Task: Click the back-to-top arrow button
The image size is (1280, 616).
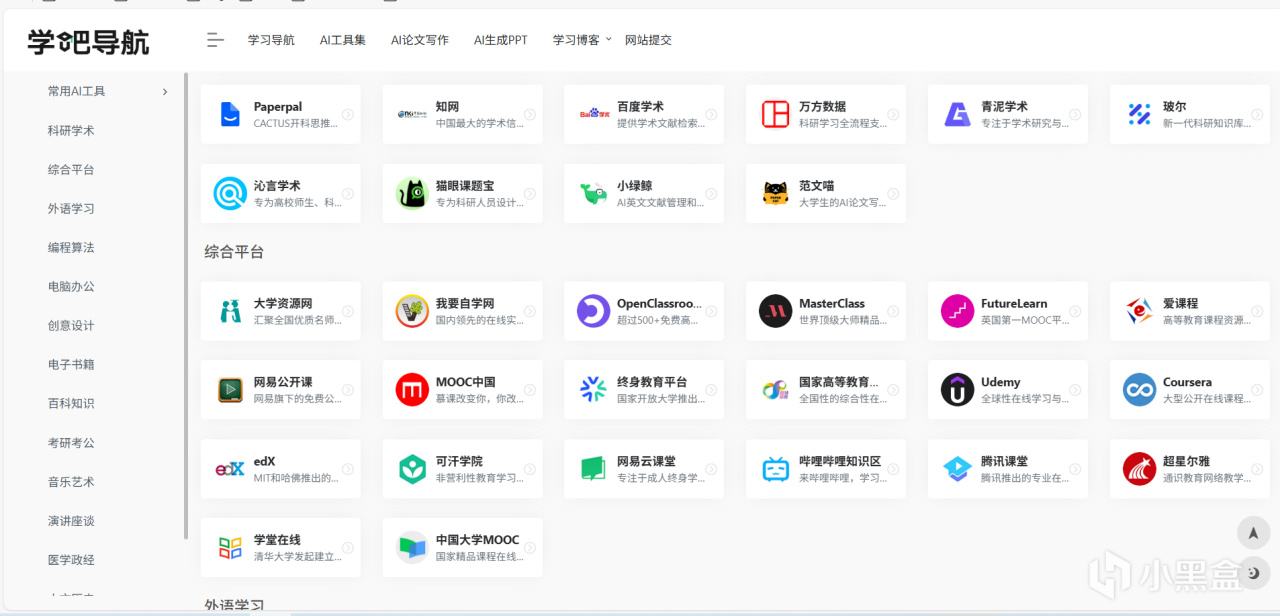Action: tap(1253, 533)
